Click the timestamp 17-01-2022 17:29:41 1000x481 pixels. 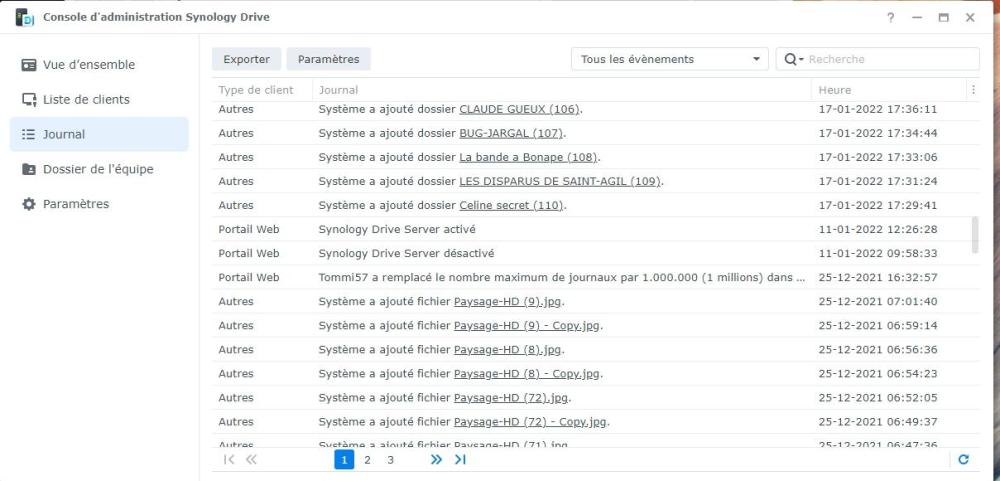[878, 205]
